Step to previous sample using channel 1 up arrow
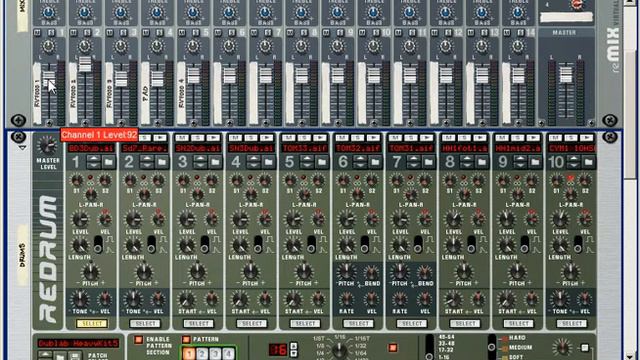Screen dimensions: 640x360 pyautogui.click(x=94, y=159)
